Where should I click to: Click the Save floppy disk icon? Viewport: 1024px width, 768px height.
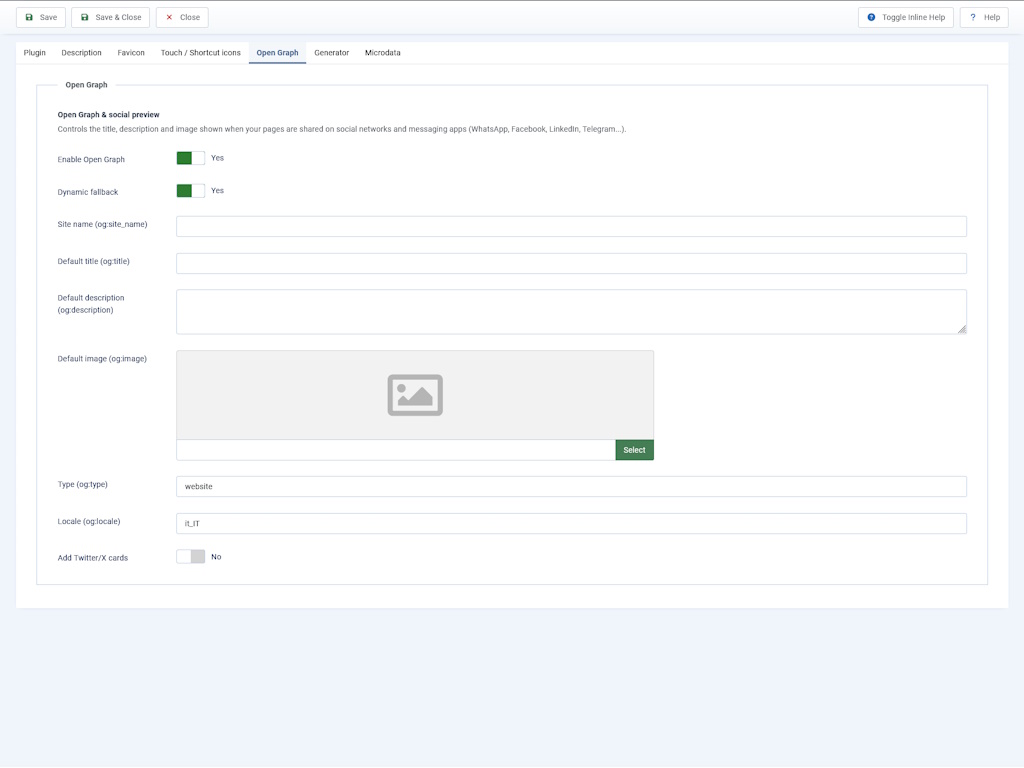tap(29, 18)
